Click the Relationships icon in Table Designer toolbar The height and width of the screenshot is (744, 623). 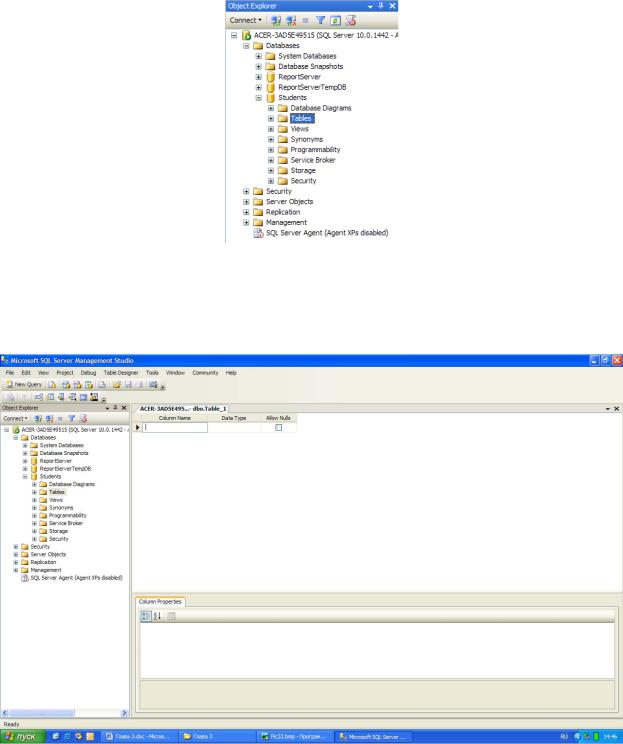[38, 397]
